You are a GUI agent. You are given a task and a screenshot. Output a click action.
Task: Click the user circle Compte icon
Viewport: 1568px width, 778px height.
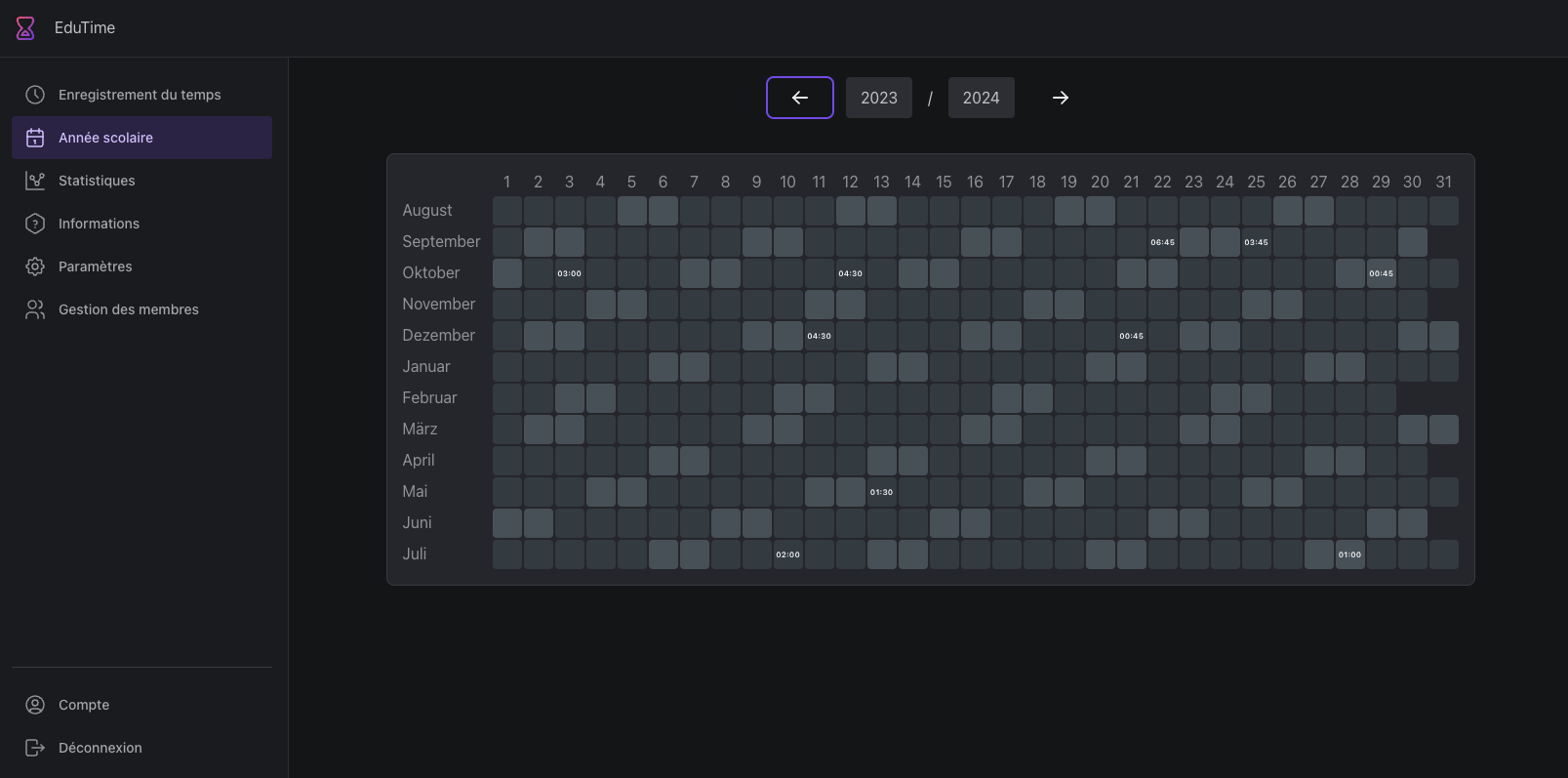[x=35, y=705]
